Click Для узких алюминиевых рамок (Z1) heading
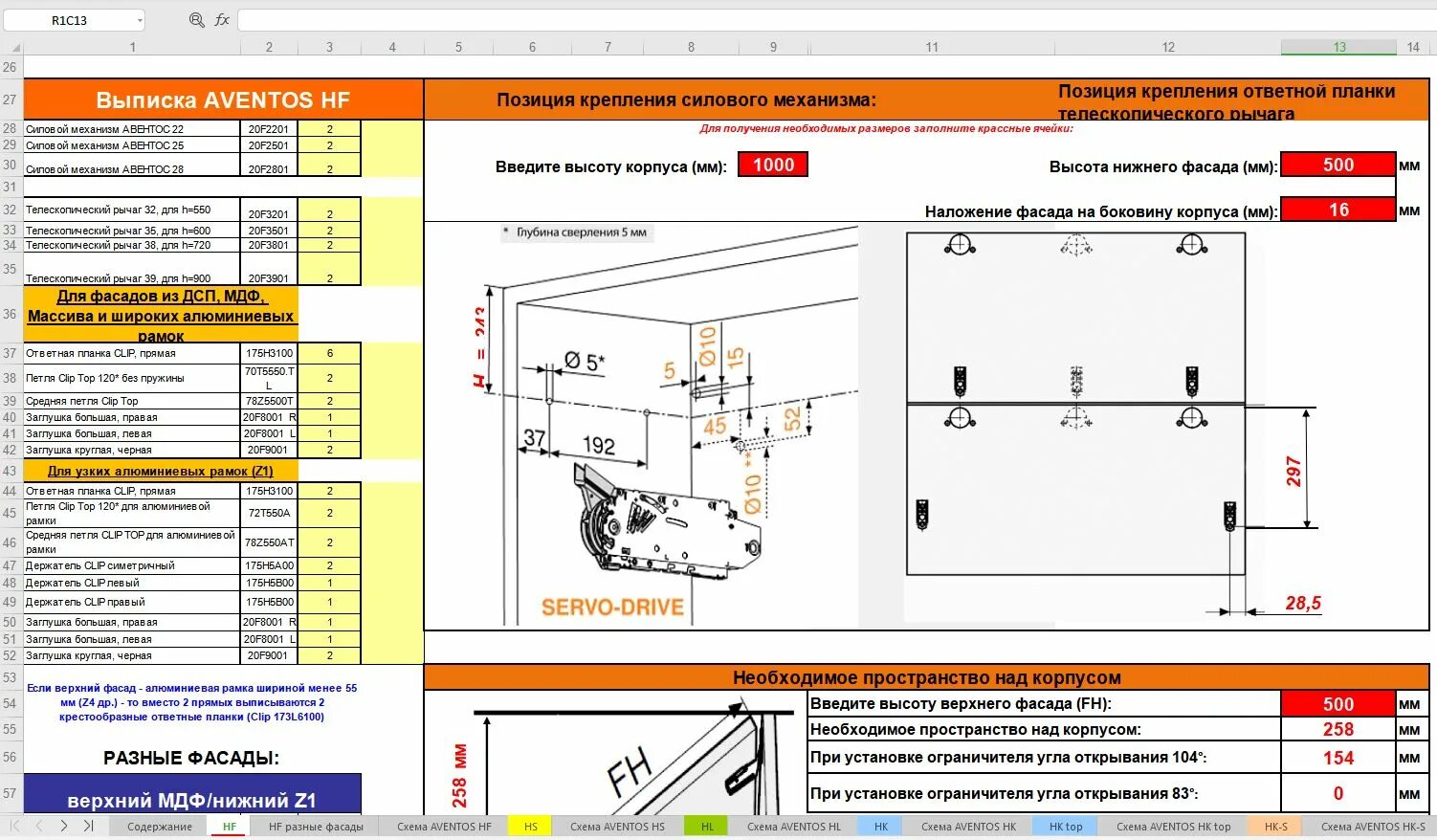 pos(161,471)
